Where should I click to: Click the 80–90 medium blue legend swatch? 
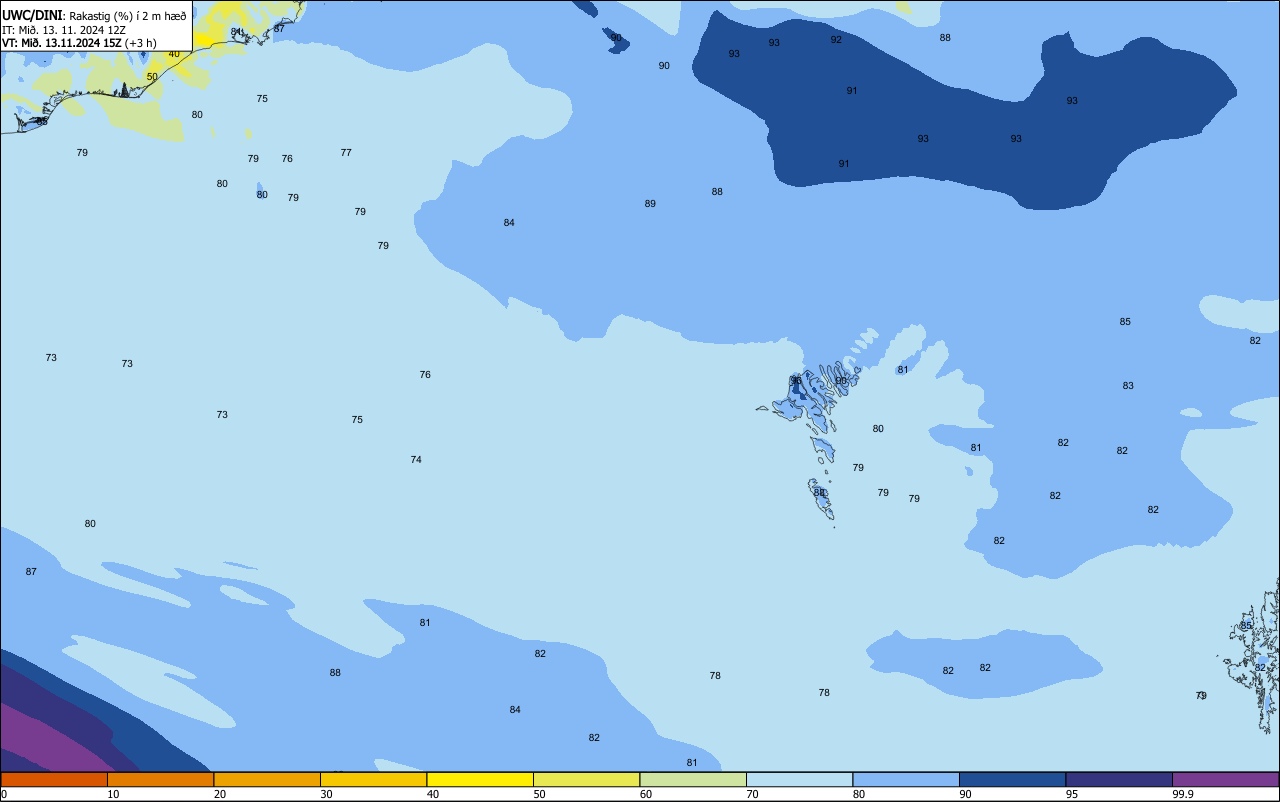click(x=906, y=779)
